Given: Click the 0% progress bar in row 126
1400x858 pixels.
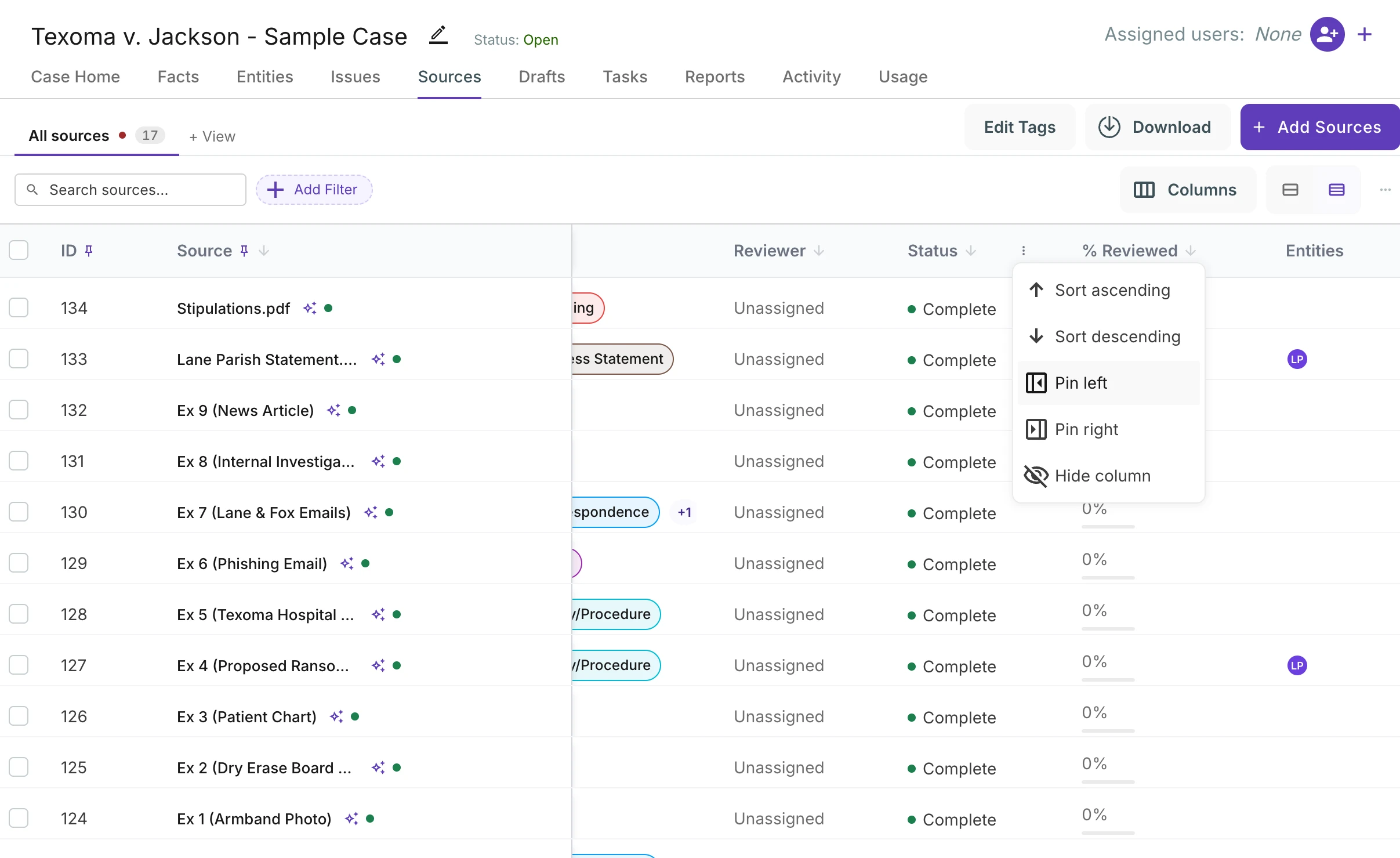Looking at the screenshot, I should [1108, 731].
